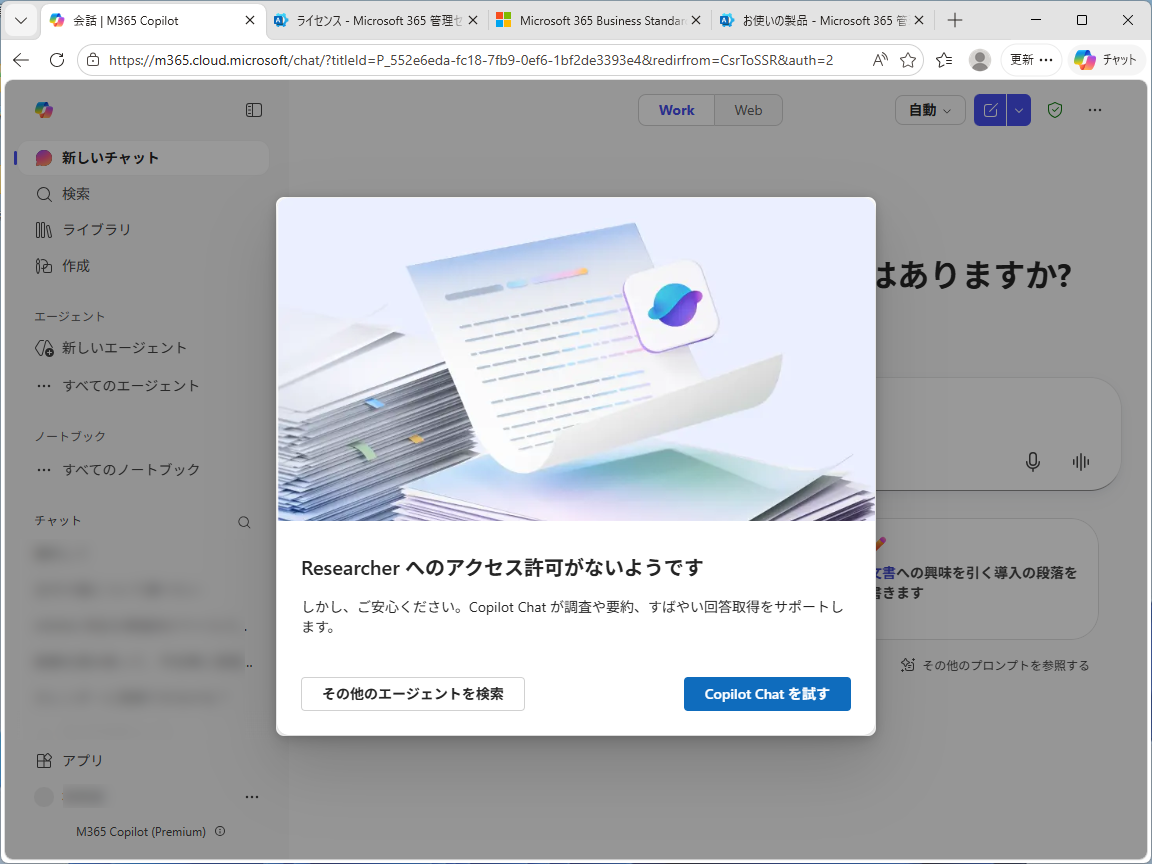1152x864 pixels.
Task: Switch to the Microsoft 365 Business Standard tab
Action: pos(590,20)
